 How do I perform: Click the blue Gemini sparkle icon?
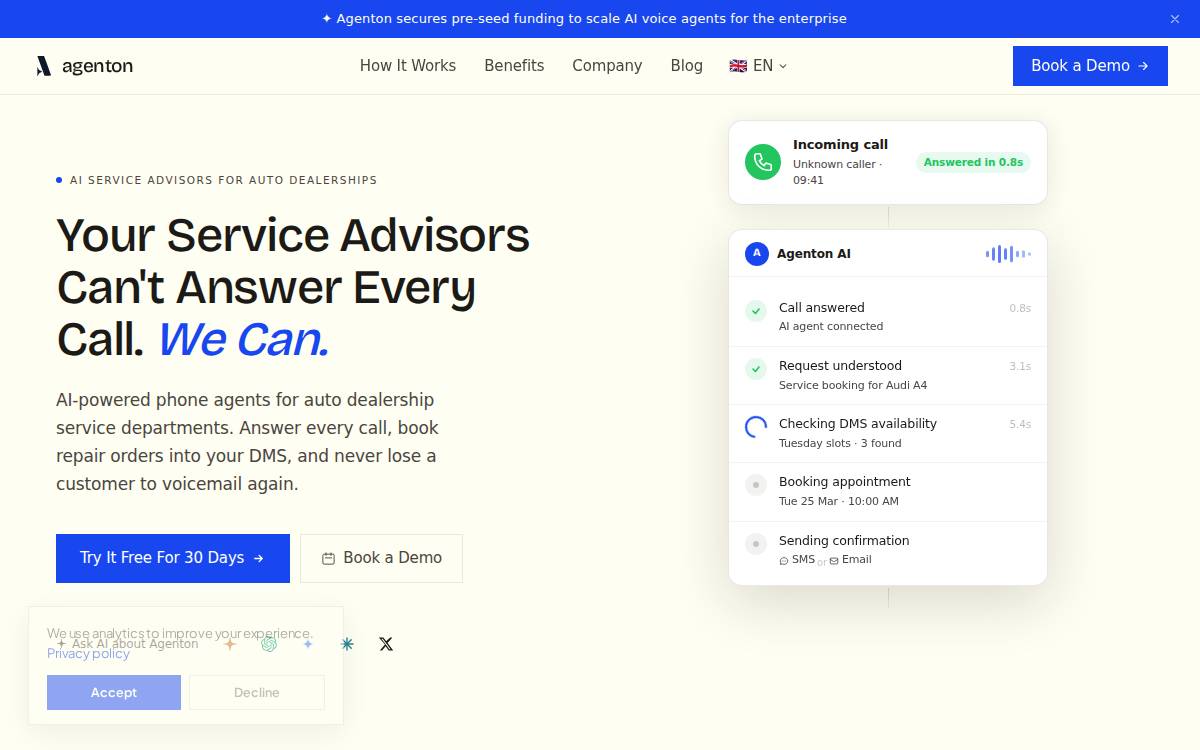[308, 644]
